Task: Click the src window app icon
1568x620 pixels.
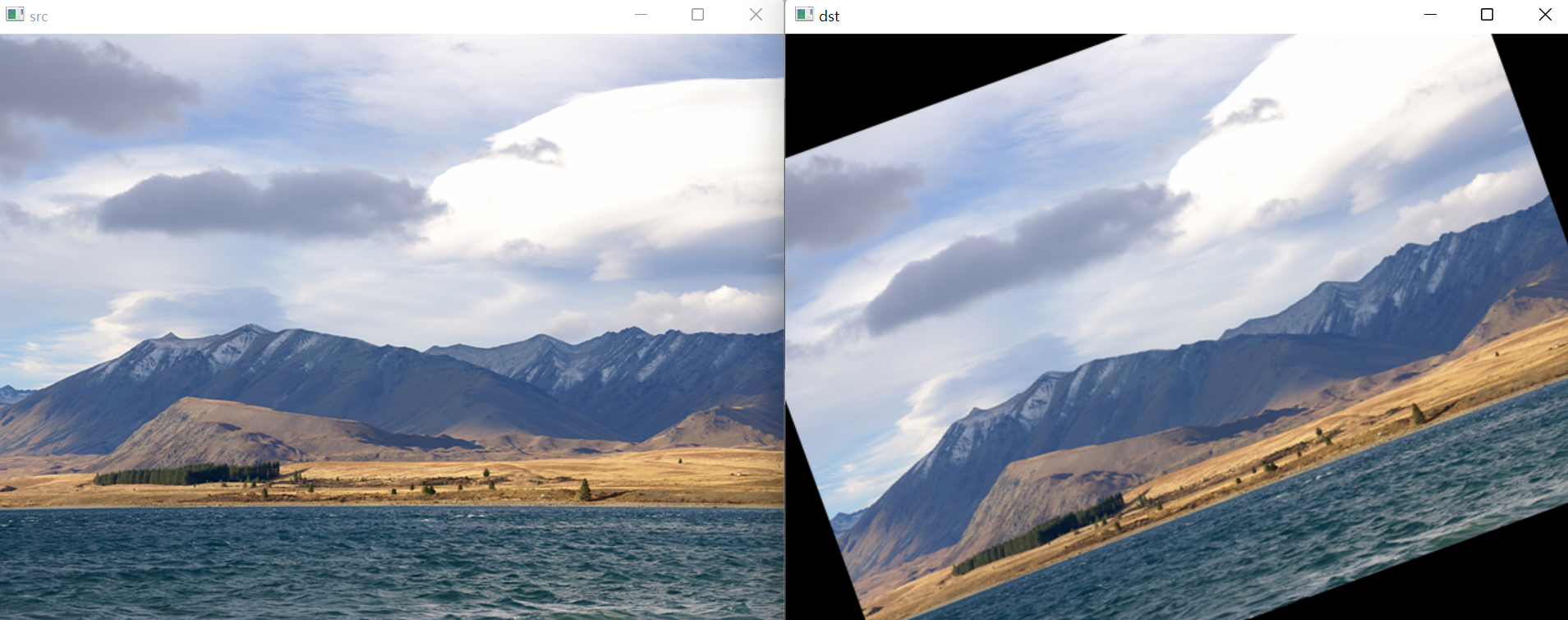Action: pos(15,15)
